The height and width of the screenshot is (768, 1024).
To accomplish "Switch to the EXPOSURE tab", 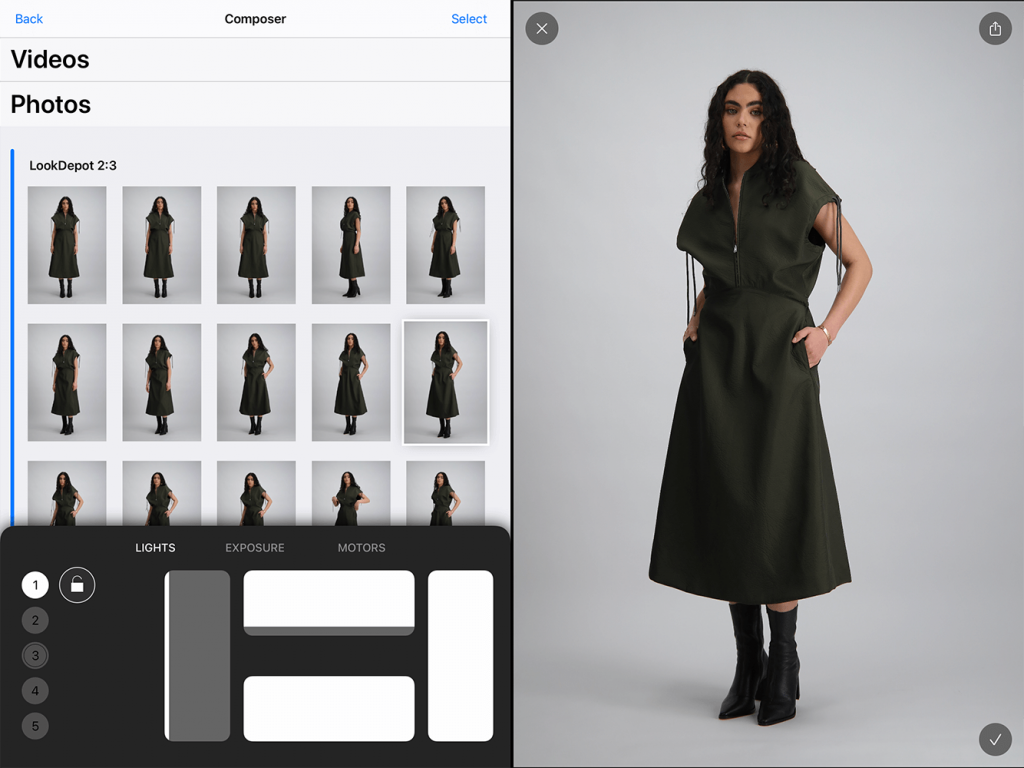I will point(255,548).
